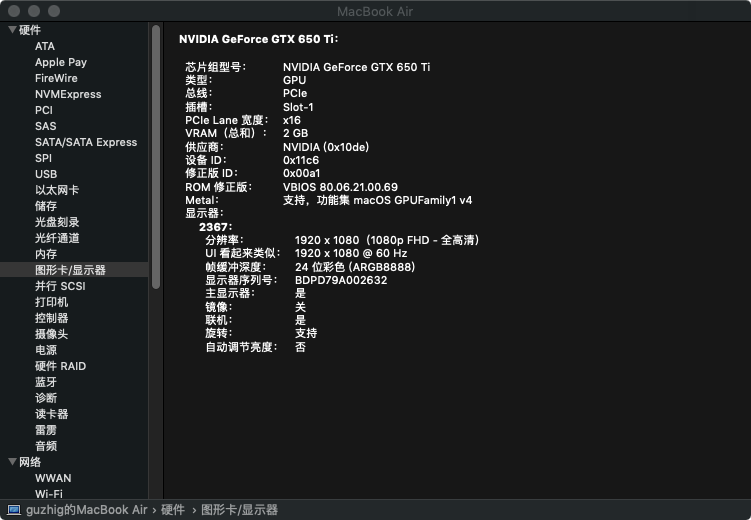Select SPI in the sidebar
This screenshot has width=751, height=520.
point(43,158)
